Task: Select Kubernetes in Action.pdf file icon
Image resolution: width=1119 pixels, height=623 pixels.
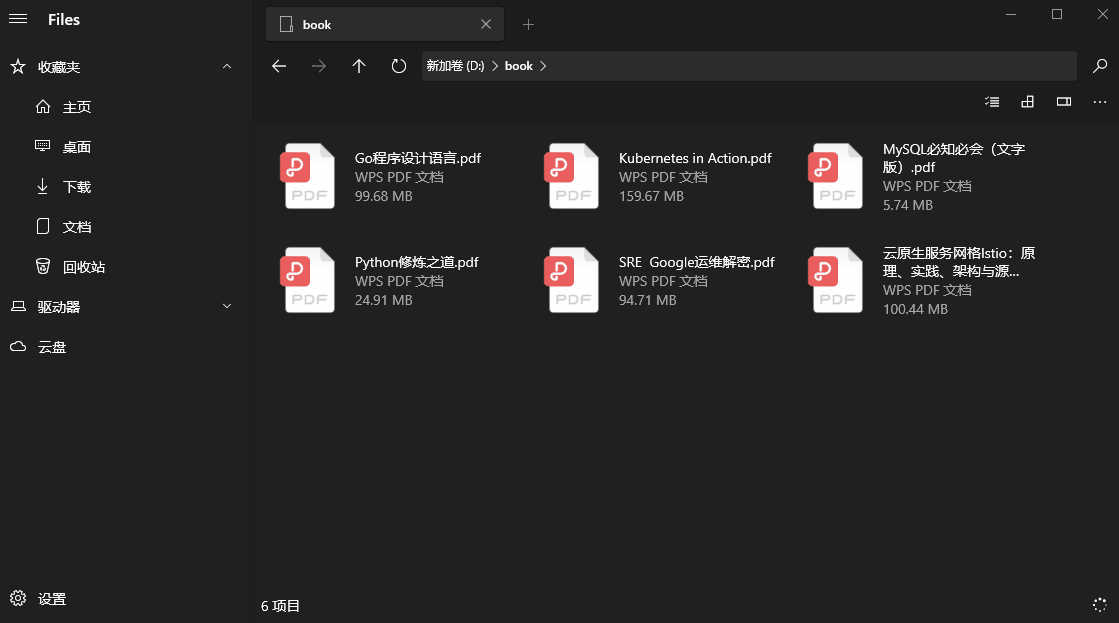Action: coord(572,176)
